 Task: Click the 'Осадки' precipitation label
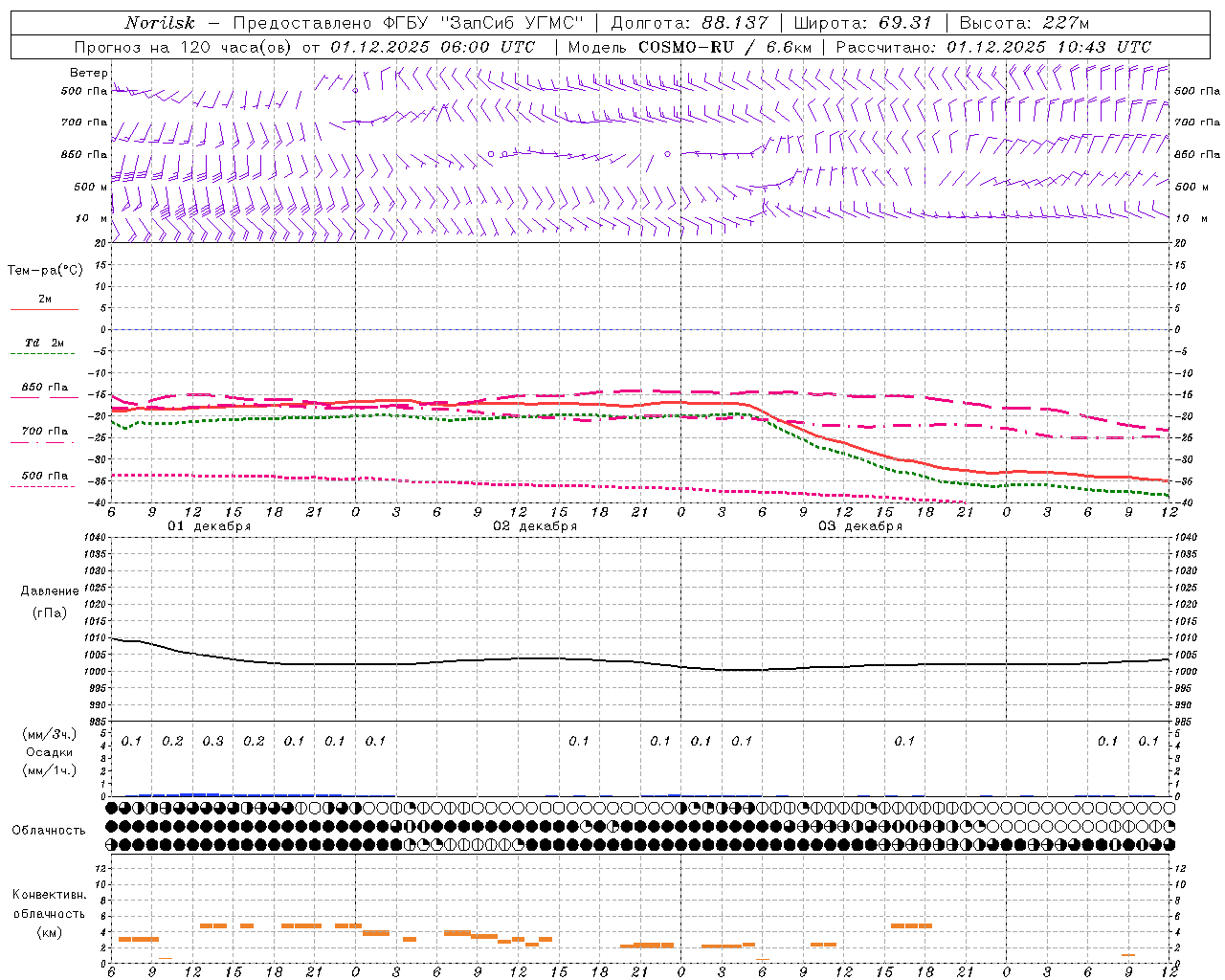[x=49, y=752]
